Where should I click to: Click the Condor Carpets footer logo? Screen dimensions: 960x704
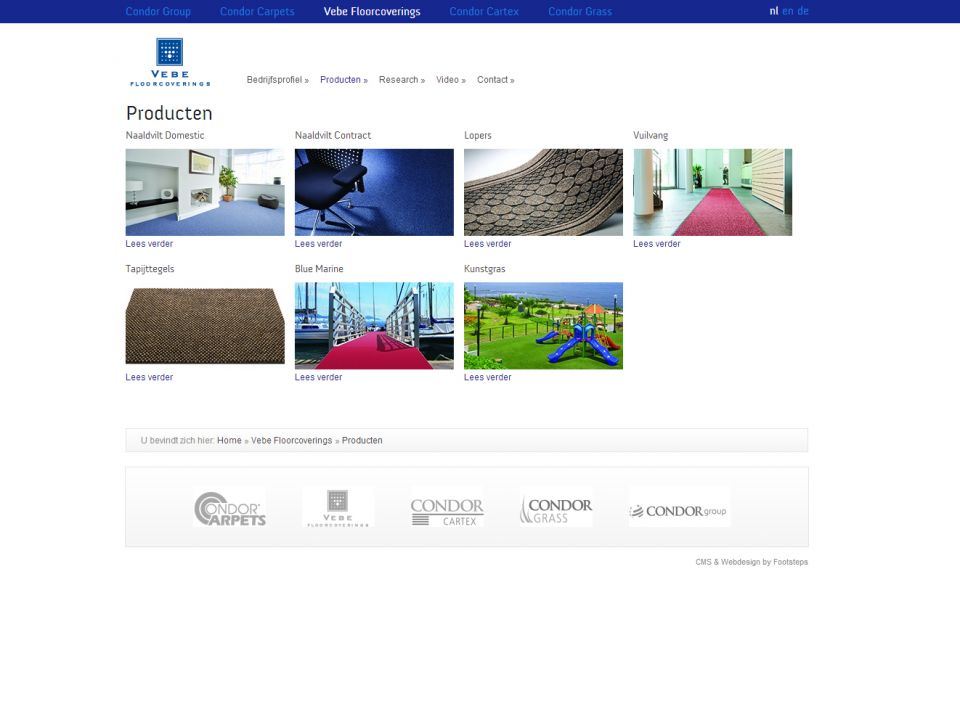click(229, 508)
